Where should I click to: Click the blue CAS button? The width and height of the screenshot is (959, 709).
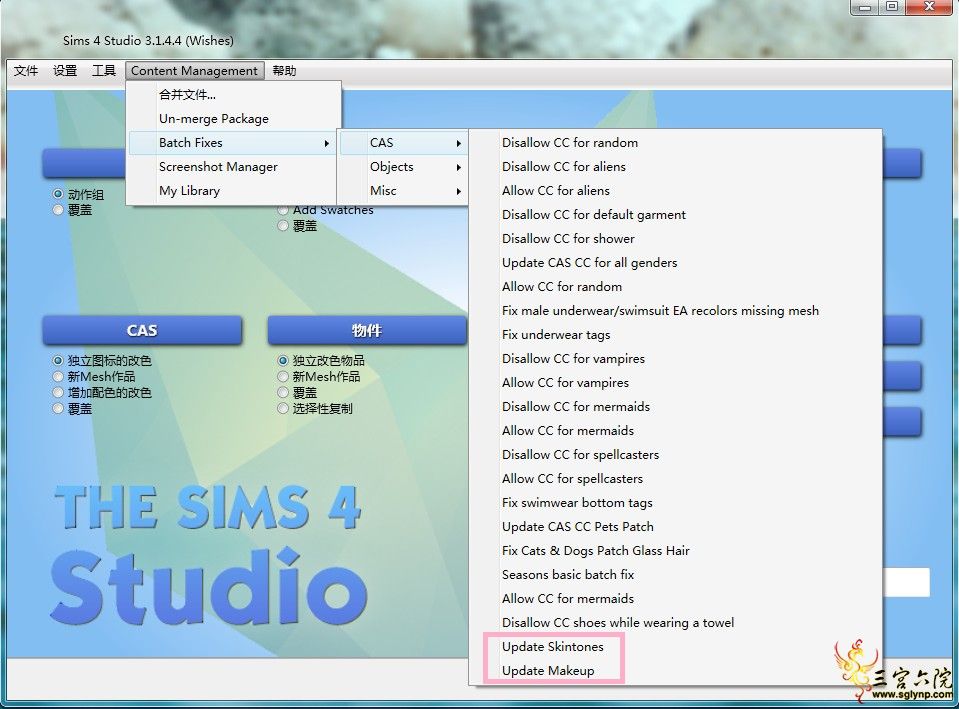[142, 330]
